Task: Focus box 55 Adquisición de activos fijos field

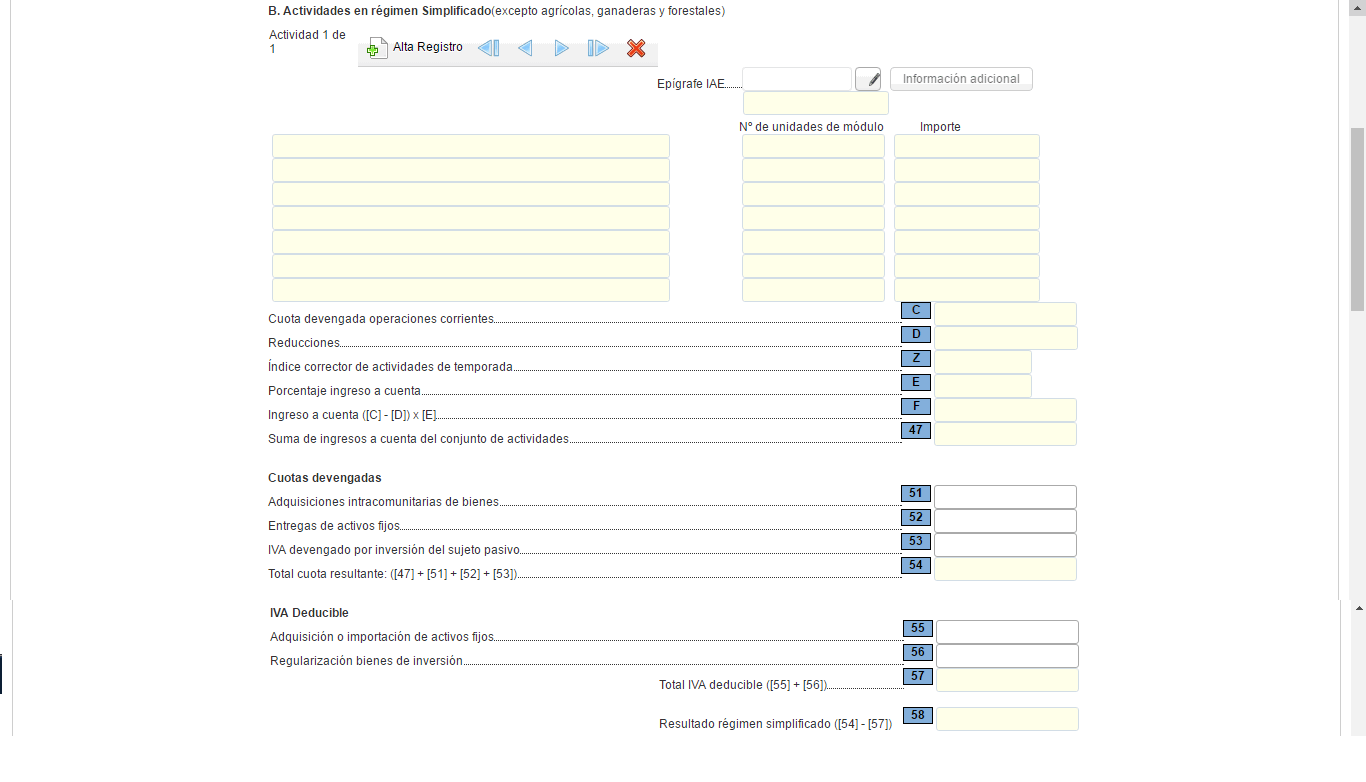Action: click(x=1007, y=632)
